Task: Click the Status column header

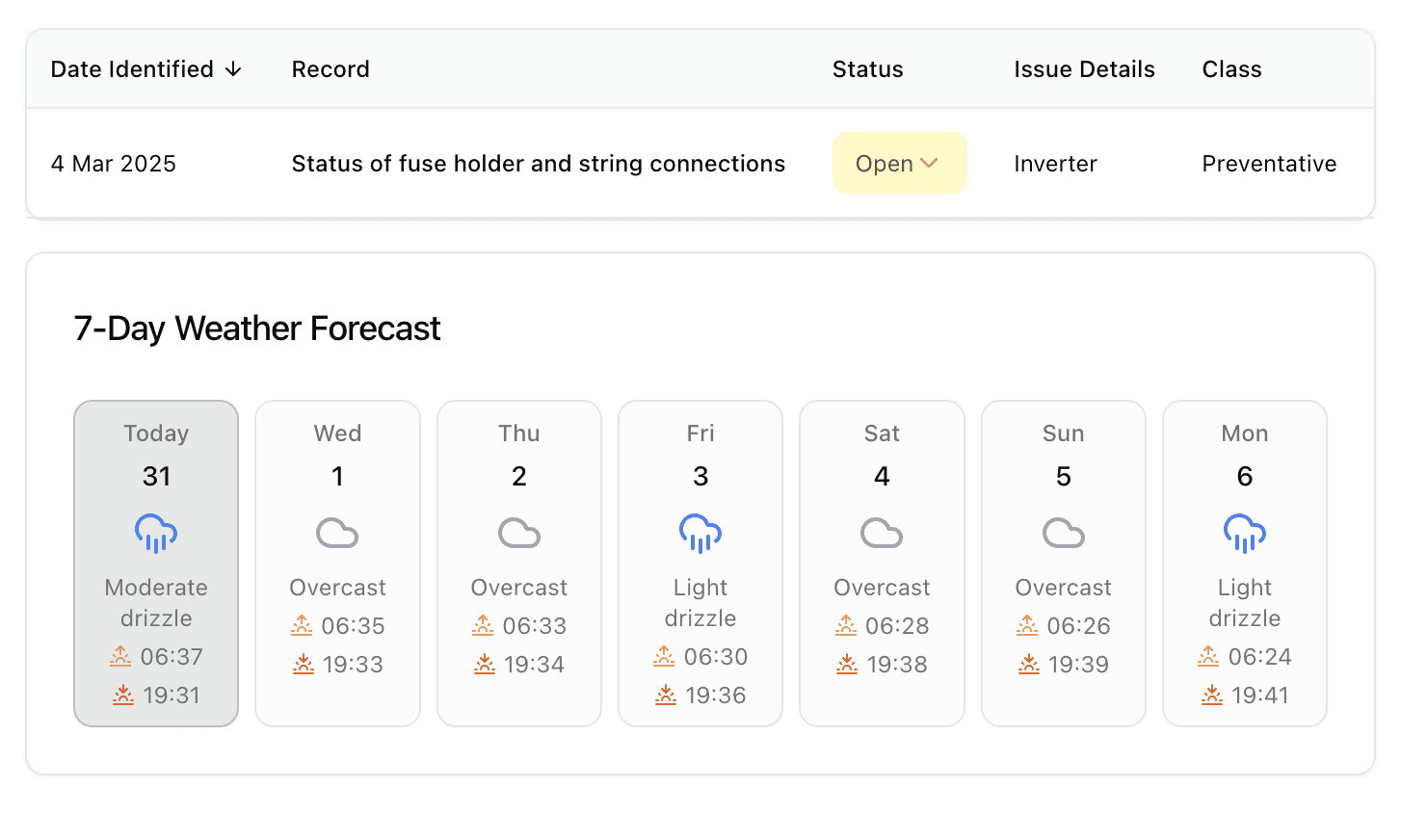Action: tap(867, 68)
